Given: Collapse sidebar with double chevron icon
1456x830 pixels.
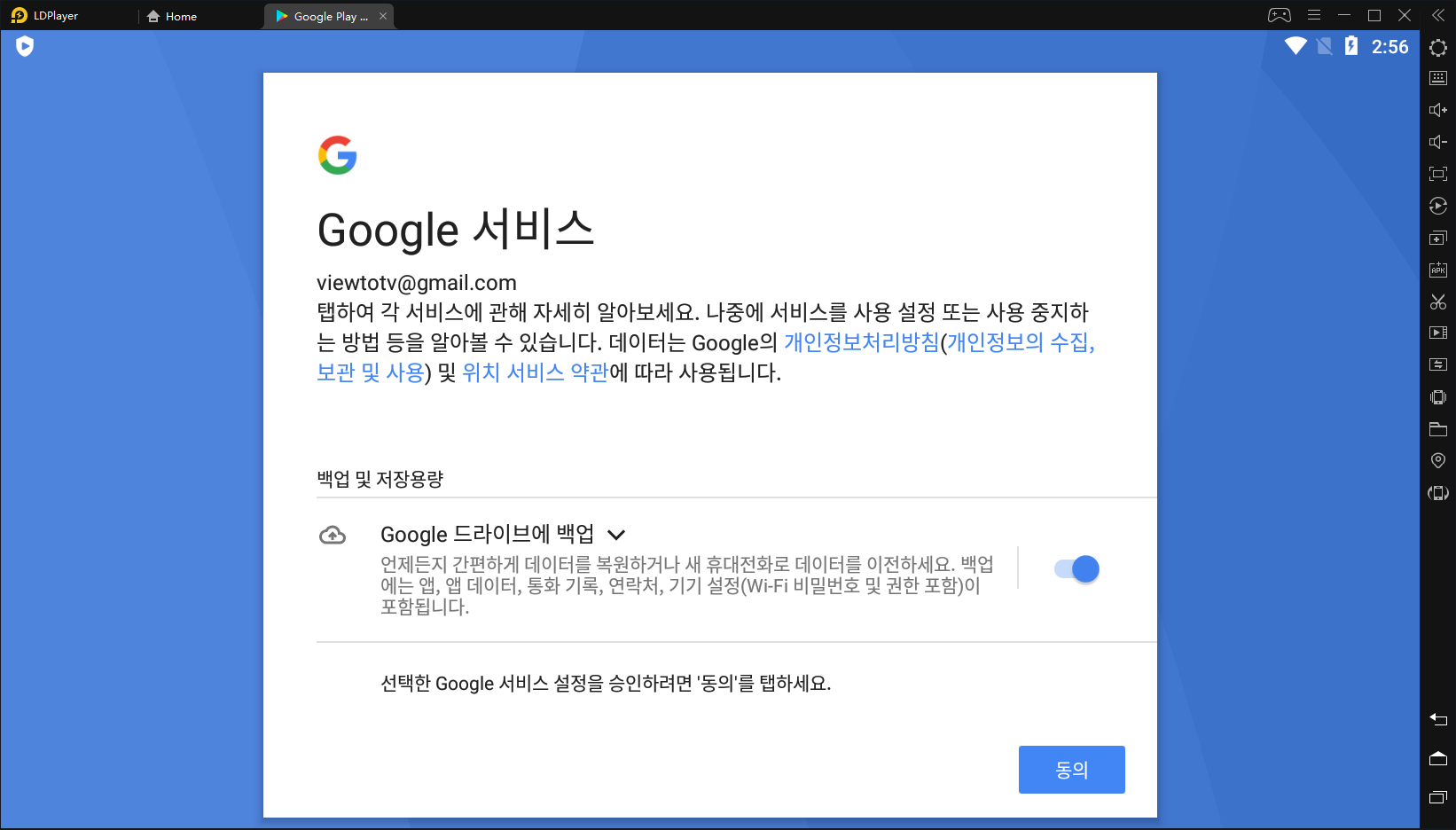Looking at the screenshot, I should 1438,15.
